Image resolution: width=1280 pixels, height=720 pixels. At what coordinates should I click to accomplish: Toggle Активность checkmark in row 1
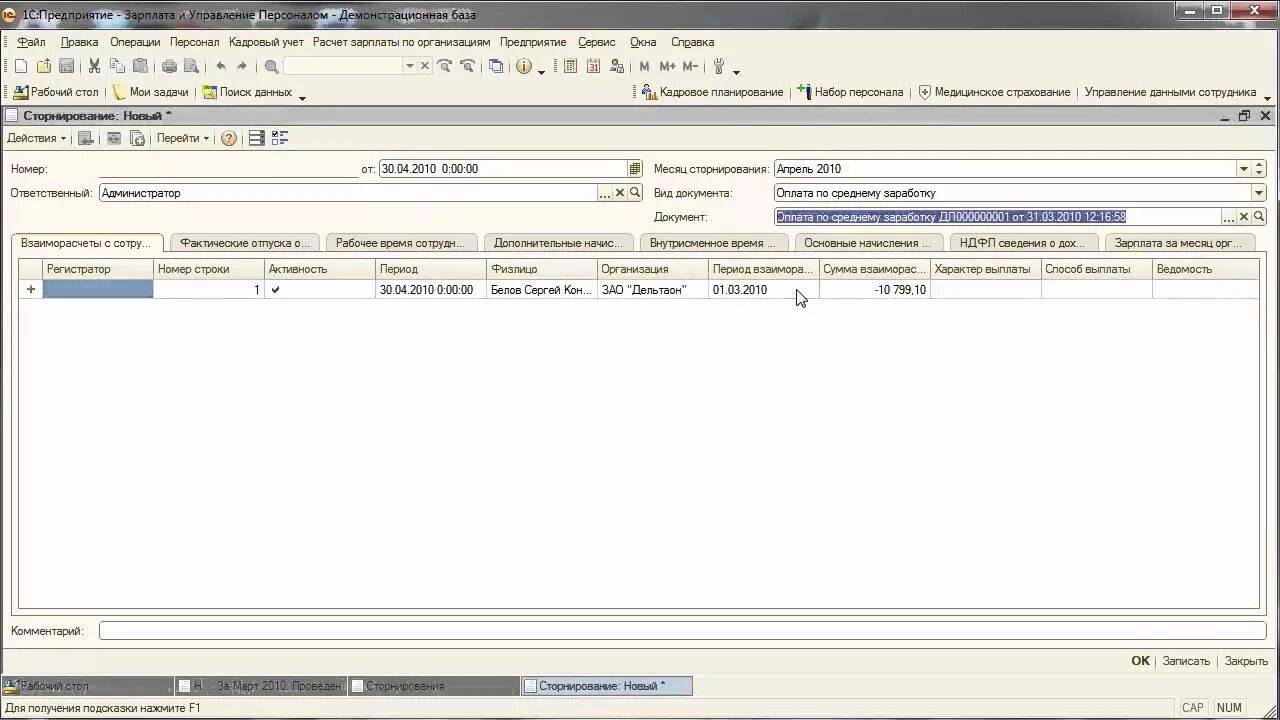pos(276,290)
